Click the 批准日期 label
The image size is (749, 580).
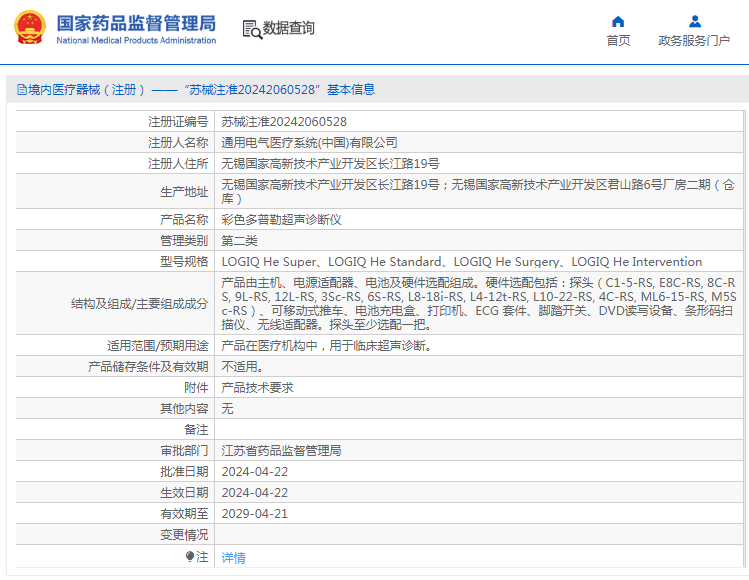tap(184, 472)
